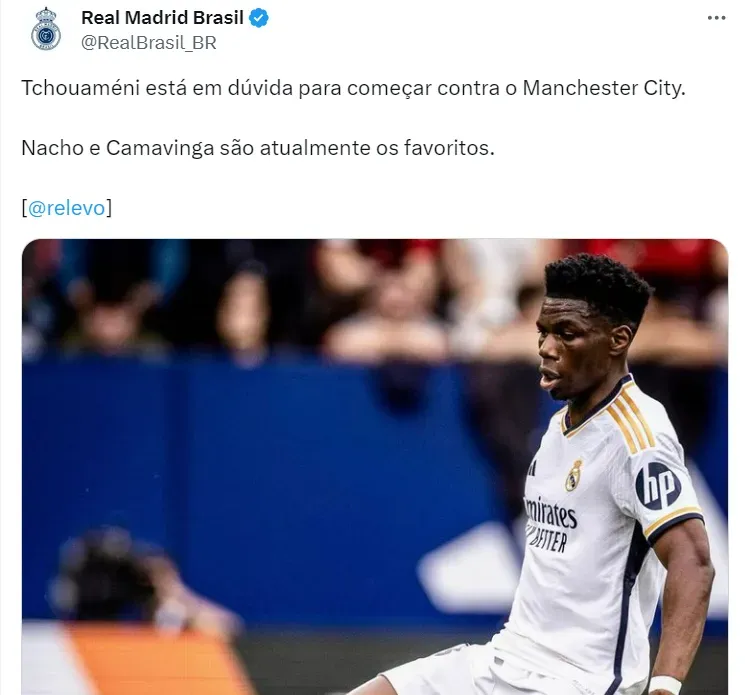Click the white wristband on the player's arm

665,685
